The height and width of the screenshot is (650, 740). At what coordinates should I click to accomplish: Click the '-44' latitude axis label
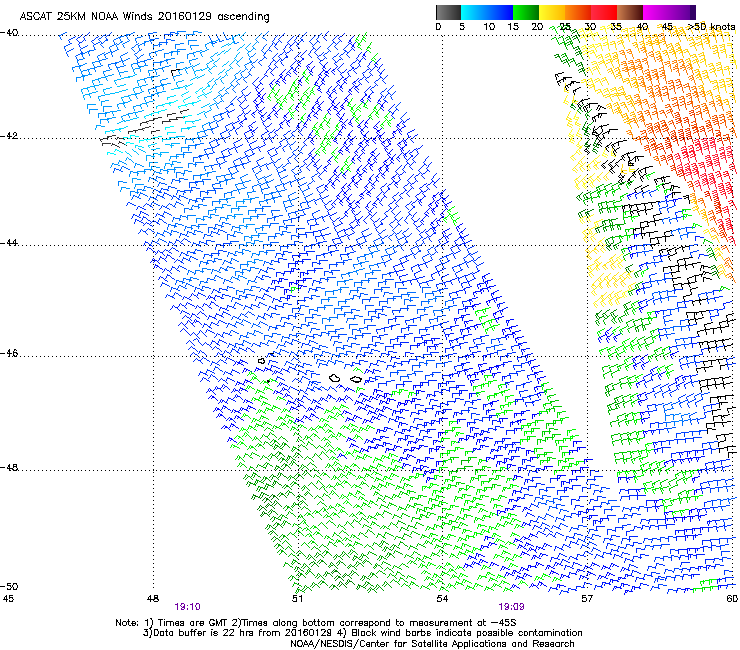(9, 243)
